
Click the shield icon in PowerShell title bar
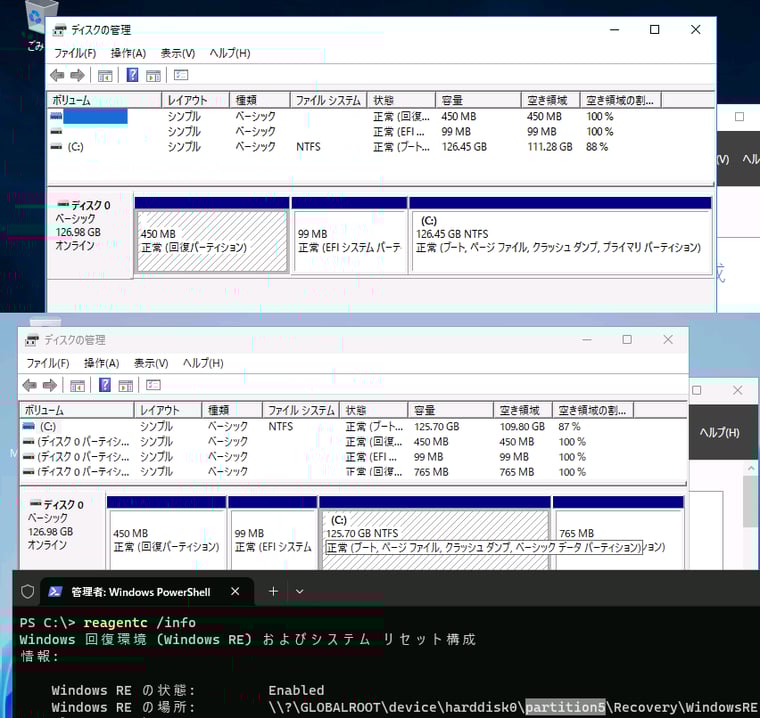click(28, 592)
